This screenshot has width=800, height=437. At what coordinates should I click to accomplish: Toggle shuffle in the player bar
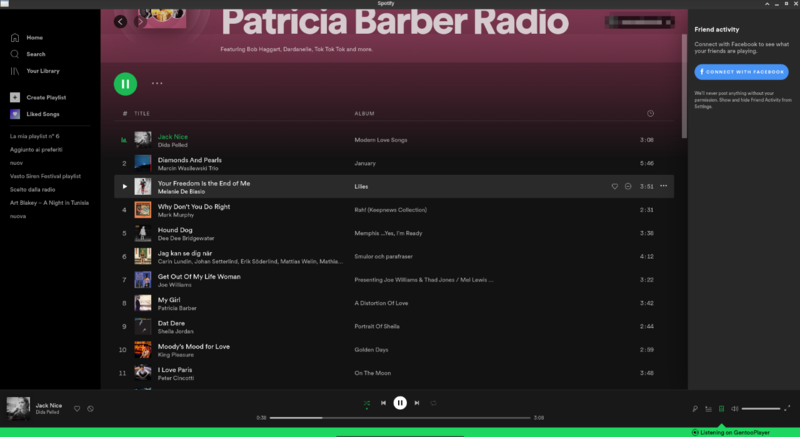(367, 403)
